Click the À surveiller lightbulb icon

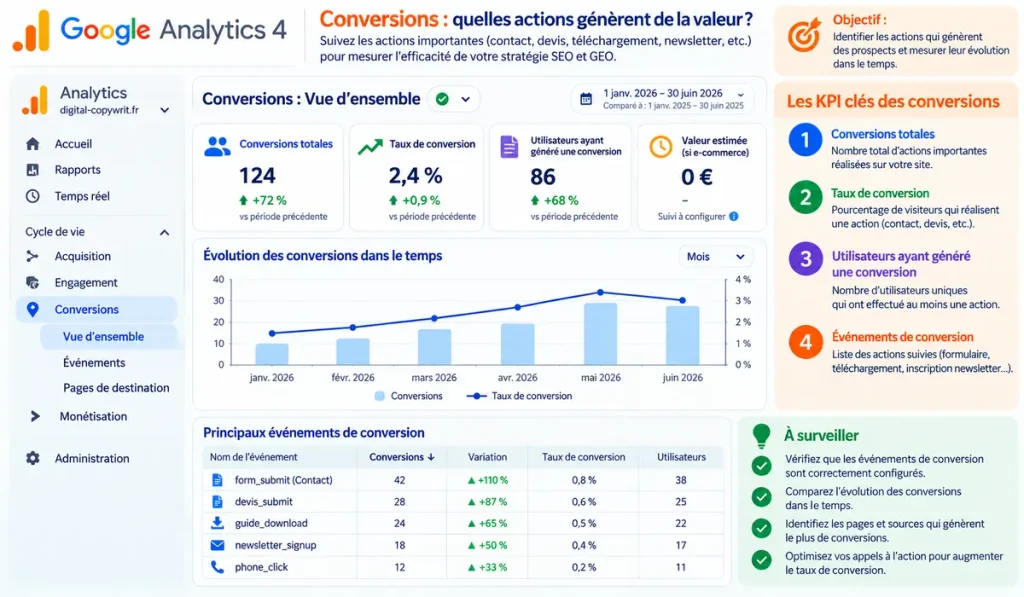[x=761, y=436]
